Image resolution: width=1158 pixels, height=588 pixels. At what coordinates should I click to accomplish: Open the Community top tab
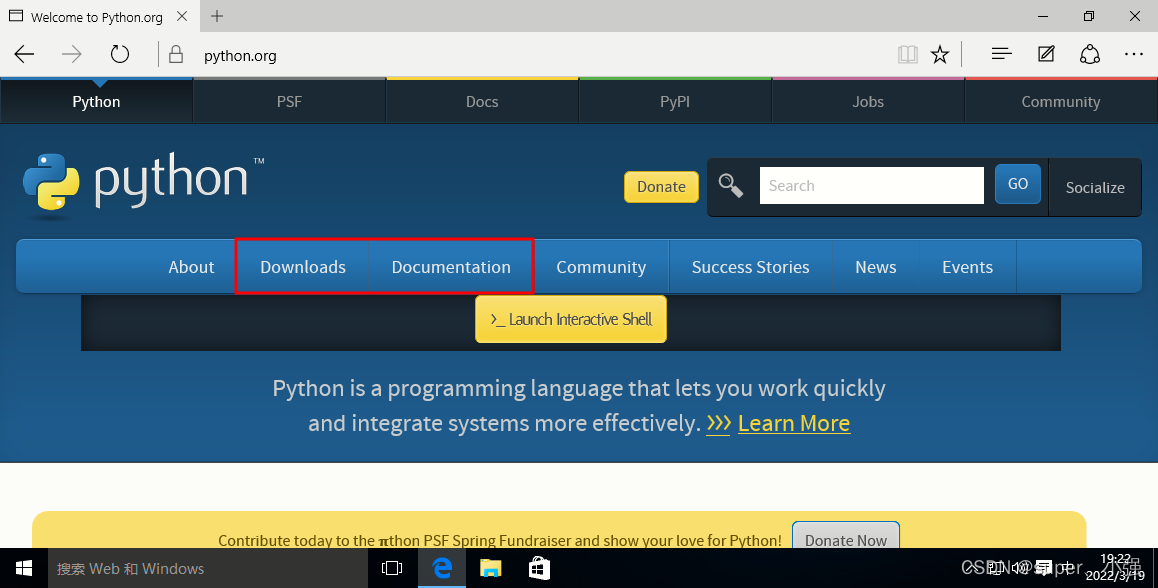(x=1061, y=101)
